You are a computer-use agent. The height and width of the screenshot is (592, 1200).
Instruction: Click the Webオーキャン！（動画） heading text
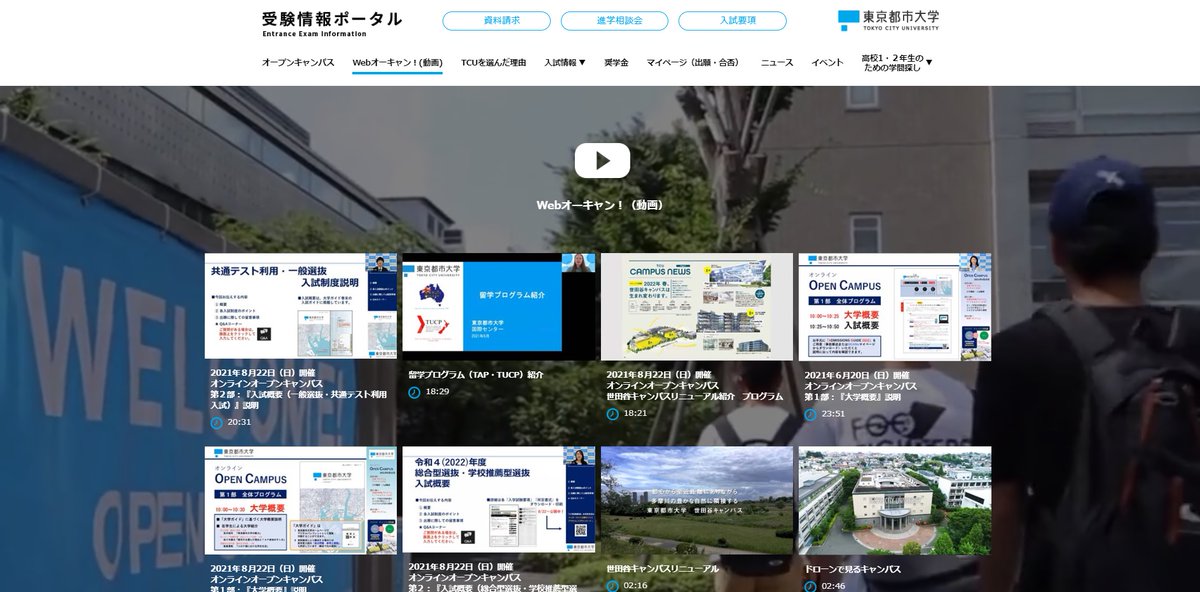pos(600,205)
